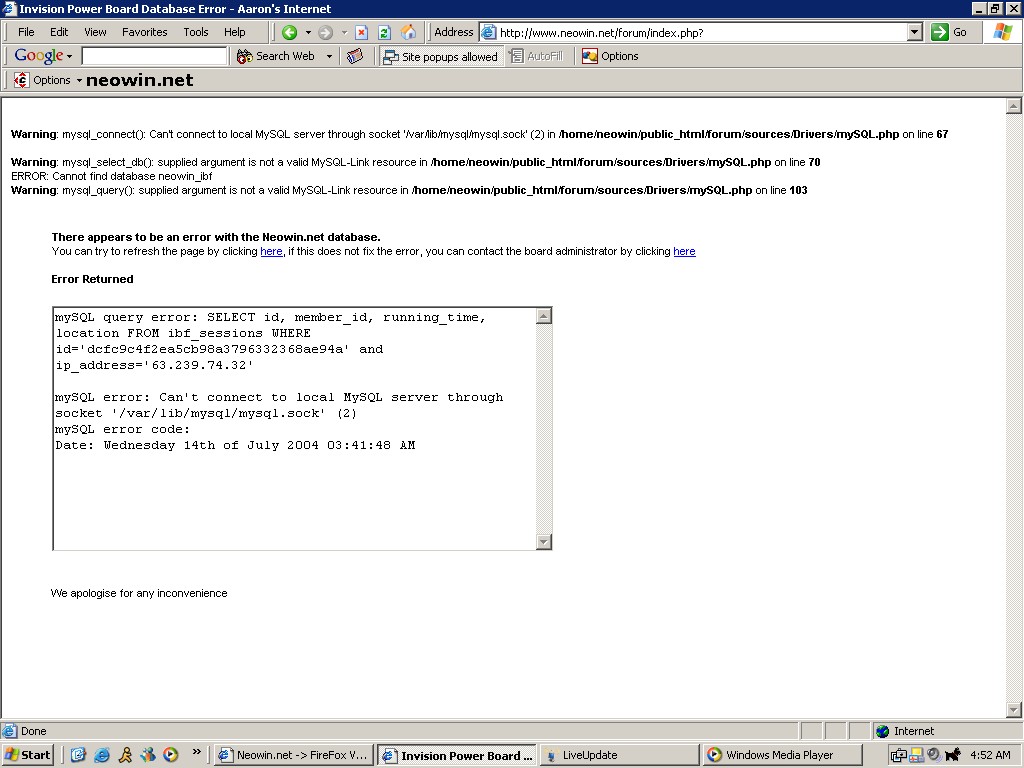Screen dimensions: 1024x768
Task: Open the Back button history dropdown
Action: tap(308, 32)
